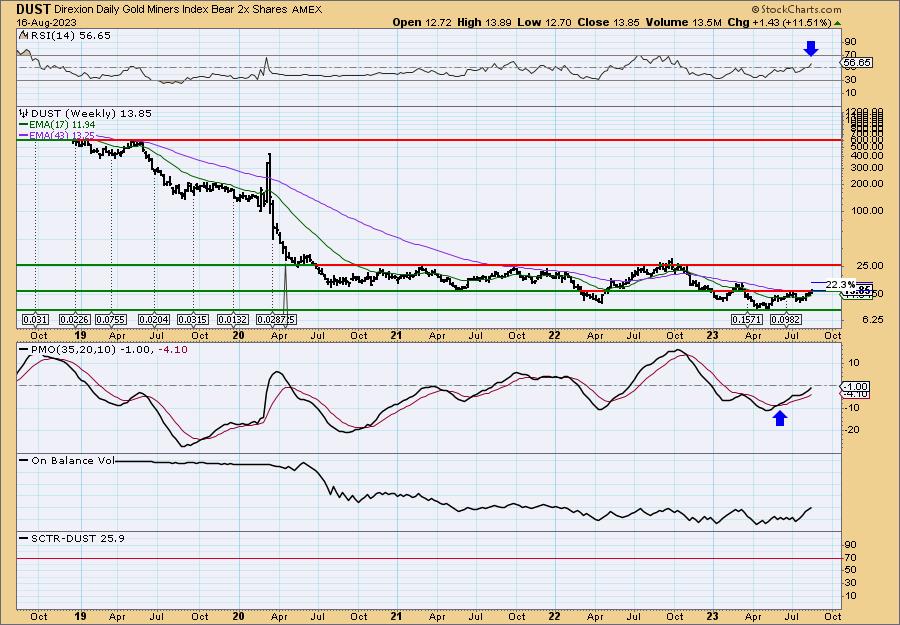
Task: Click the RSI(14) 56.65 indicator label
Action: click(x=69, y=35)
